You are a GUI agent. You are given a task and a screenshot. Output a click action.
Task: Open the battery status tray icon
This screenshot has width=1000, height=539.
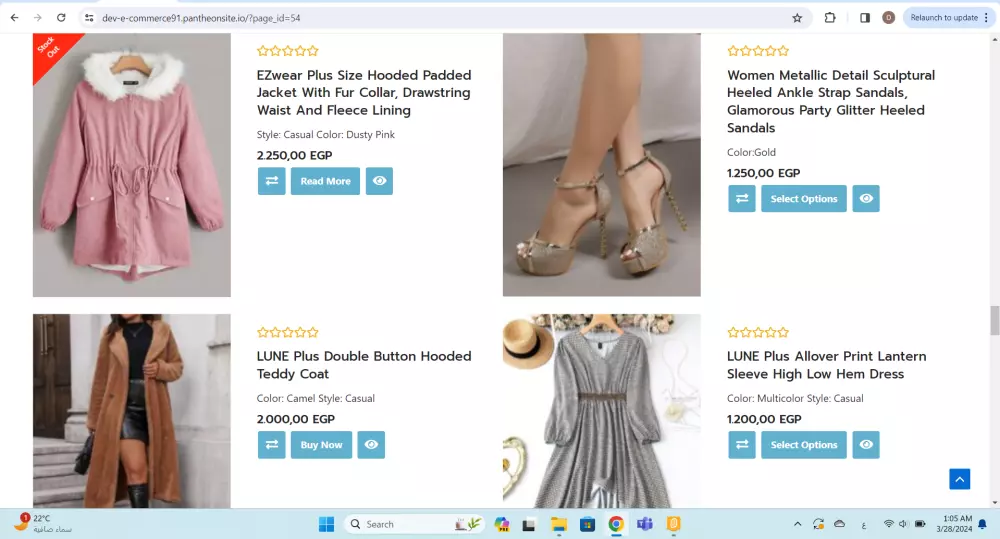[x=920, y=524]
